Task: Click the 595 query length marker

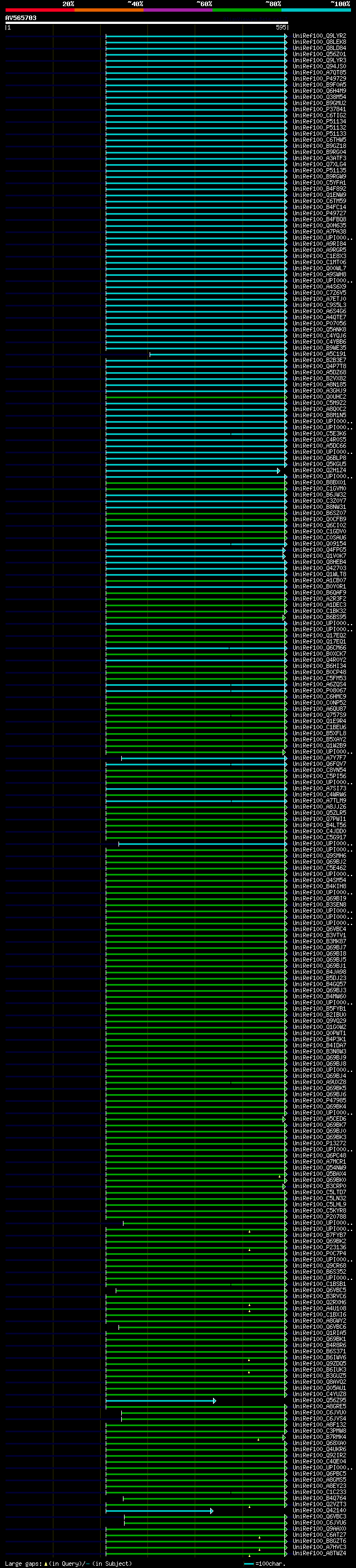Action: click(x=280, y=27)
